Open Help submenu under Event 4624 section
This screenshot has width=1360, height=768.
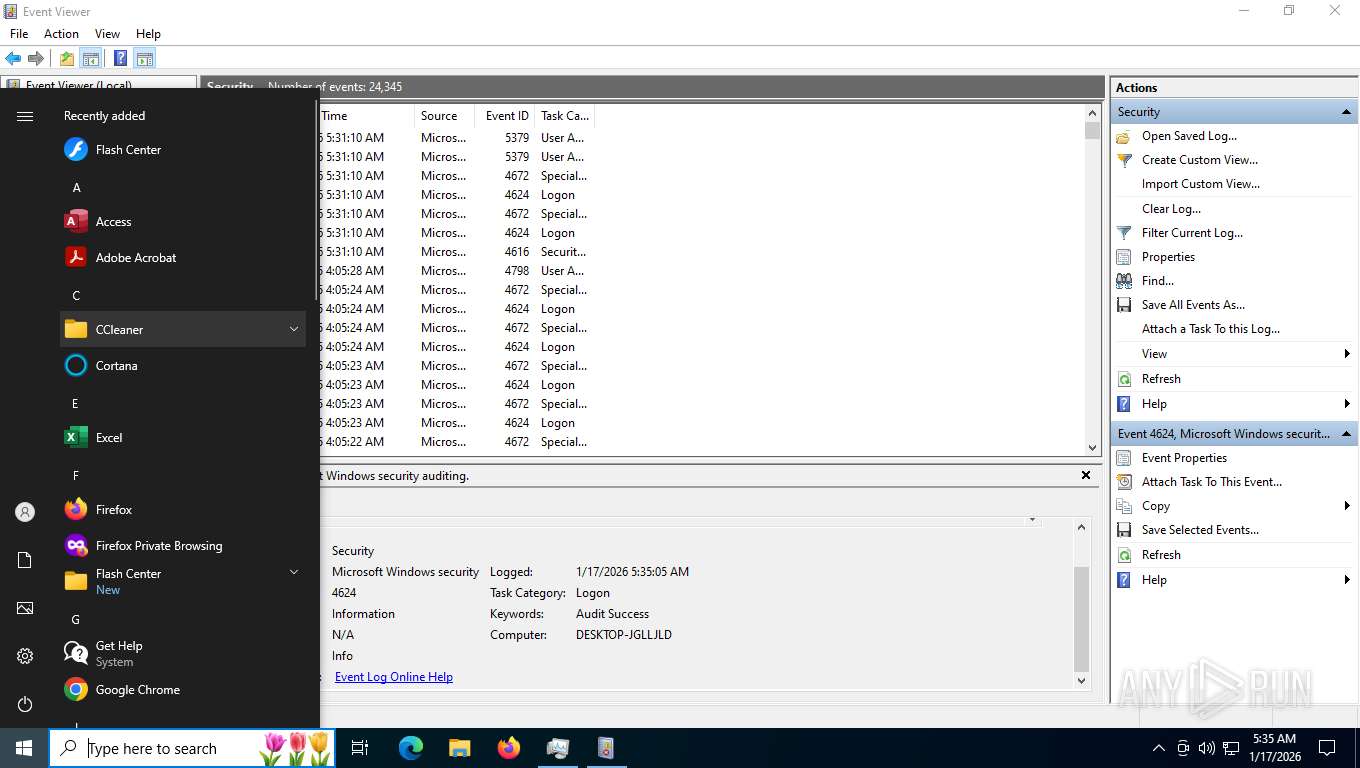click(1234, 580)
